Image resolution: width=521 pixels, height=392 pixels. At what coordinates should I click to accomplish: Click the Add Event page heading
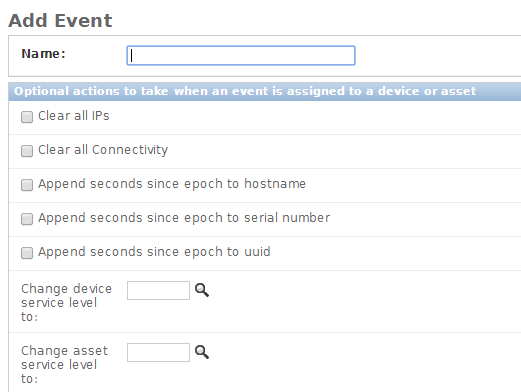coord(60,21)
